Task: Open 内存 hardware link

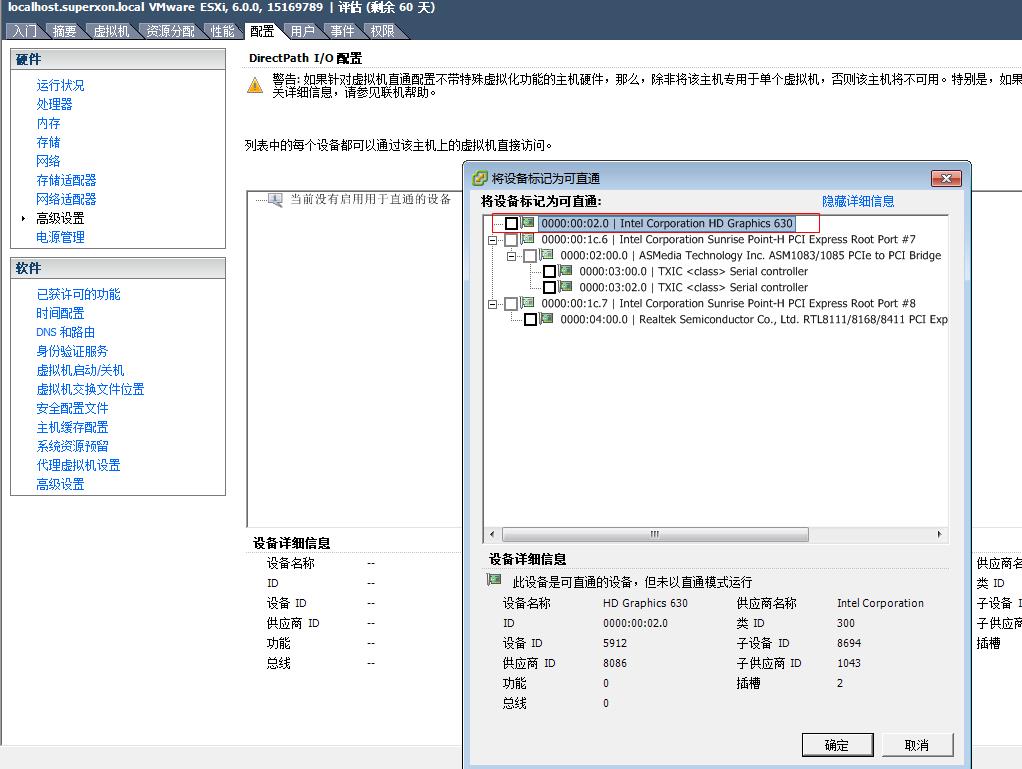Action: click(48, 123)
